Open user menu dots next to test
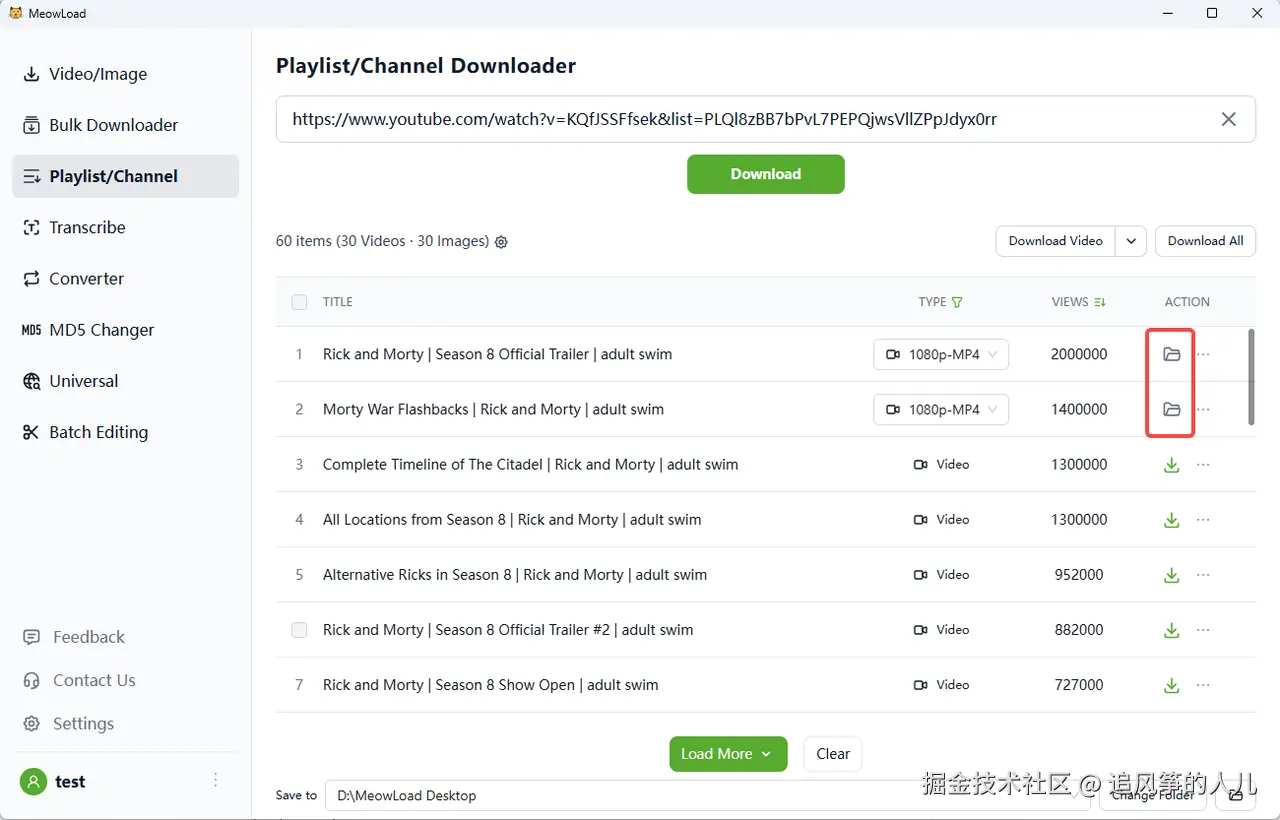 216,781
